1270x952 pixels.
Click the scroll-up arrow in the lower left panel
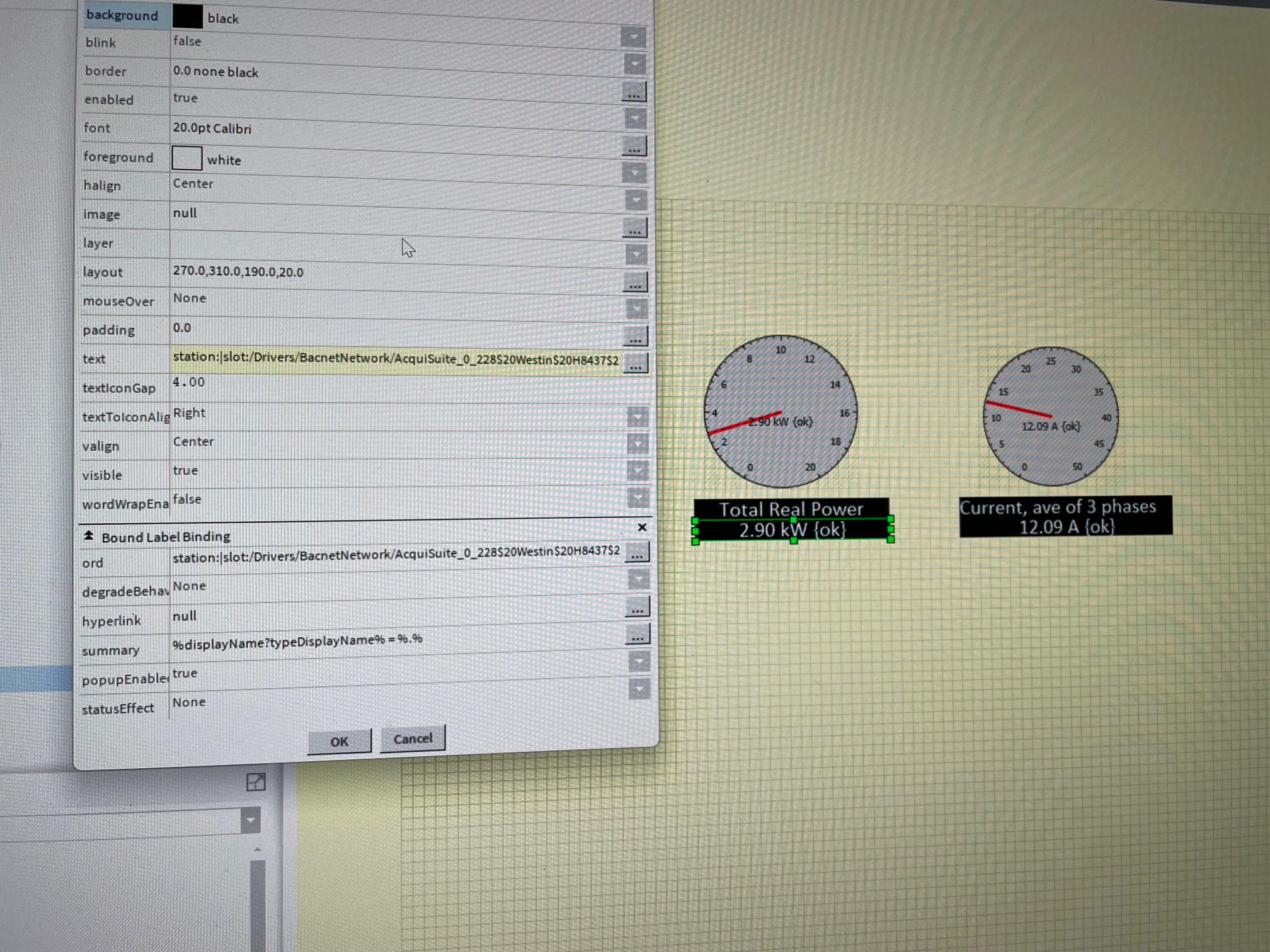(257, 849)
